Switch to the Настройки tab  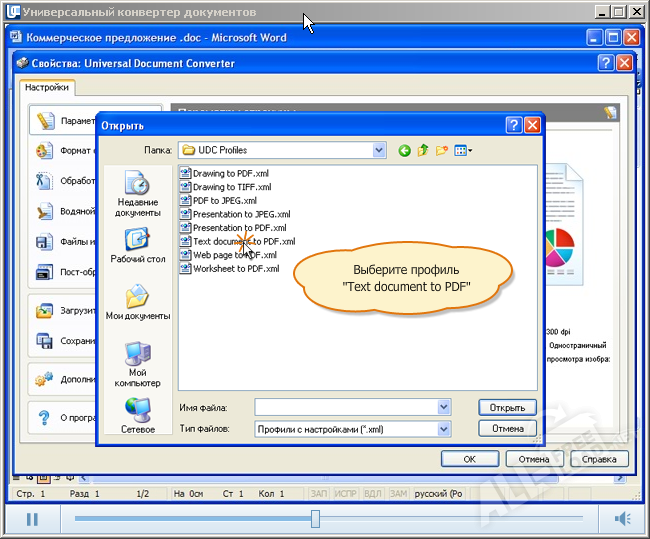point(47,87)
